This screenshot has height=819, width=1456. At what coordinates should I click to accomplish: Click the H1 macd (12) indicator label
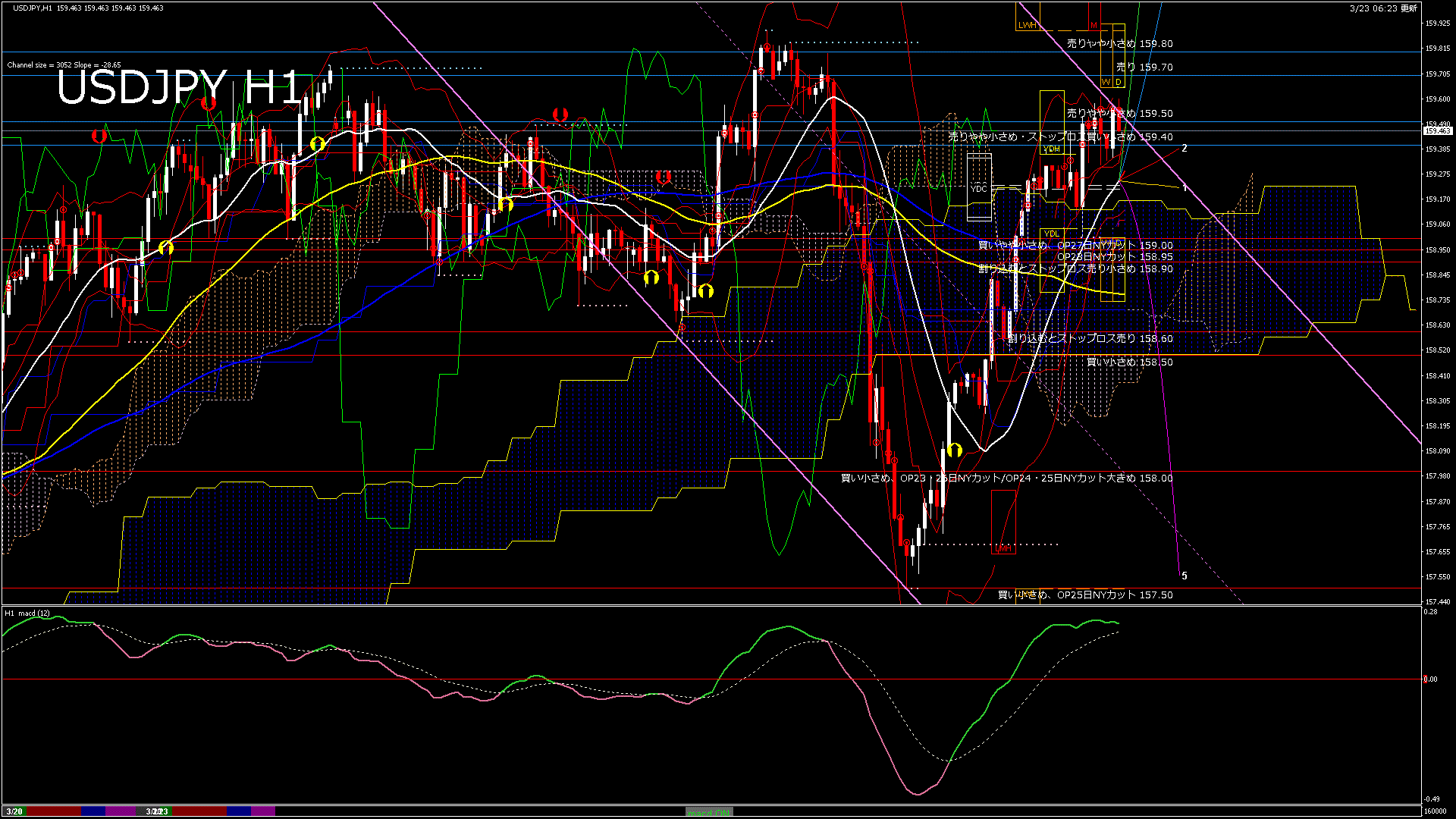pos(27,613)
